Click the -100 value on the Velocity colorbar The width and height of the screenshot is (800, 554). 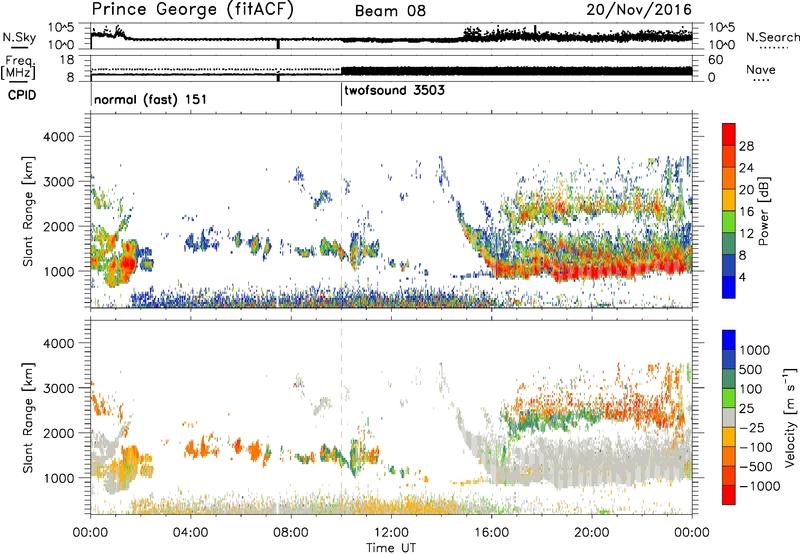(x=756, y=447)
